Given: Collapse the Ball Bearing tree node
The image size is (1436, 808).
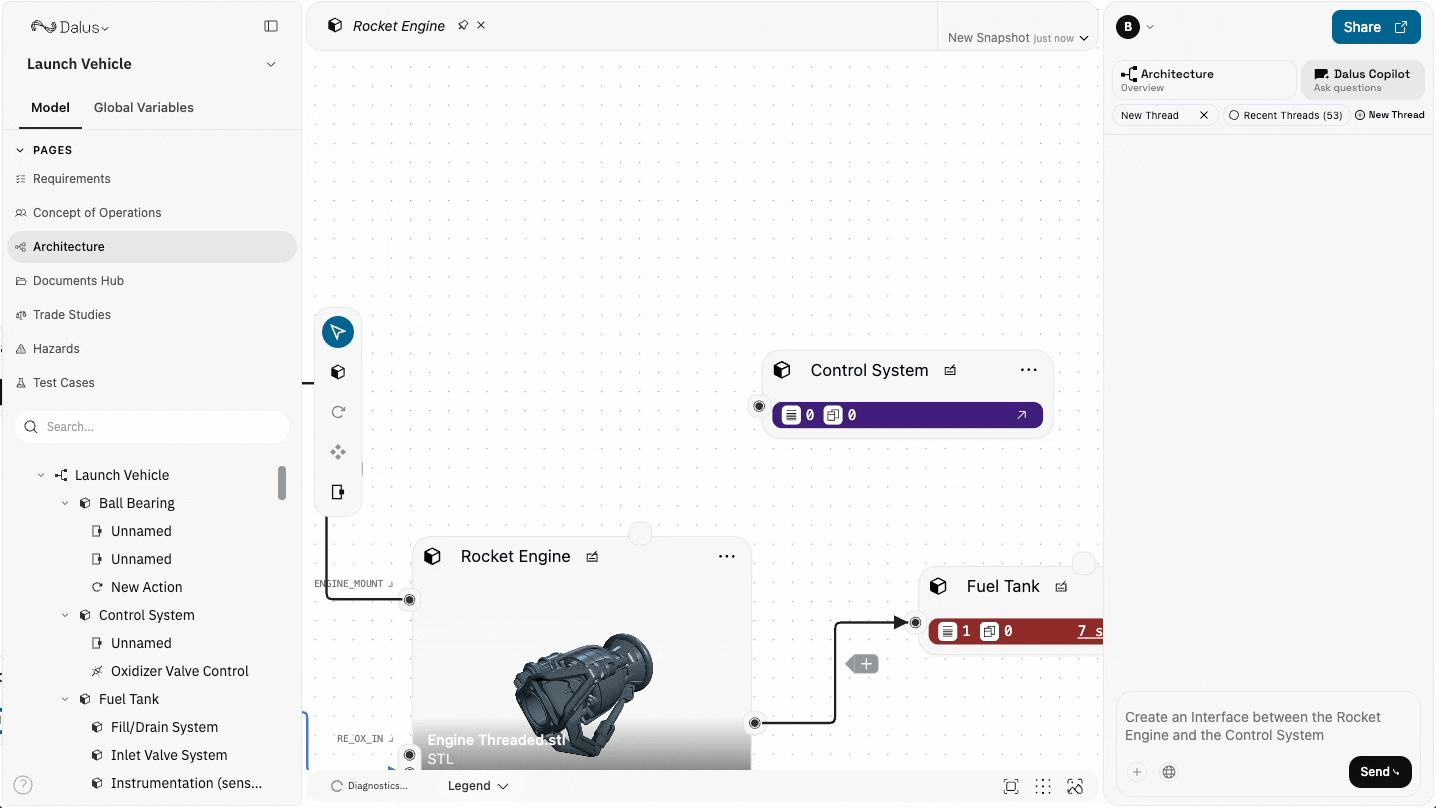Looking at the screenshot, I should (65, 503).
